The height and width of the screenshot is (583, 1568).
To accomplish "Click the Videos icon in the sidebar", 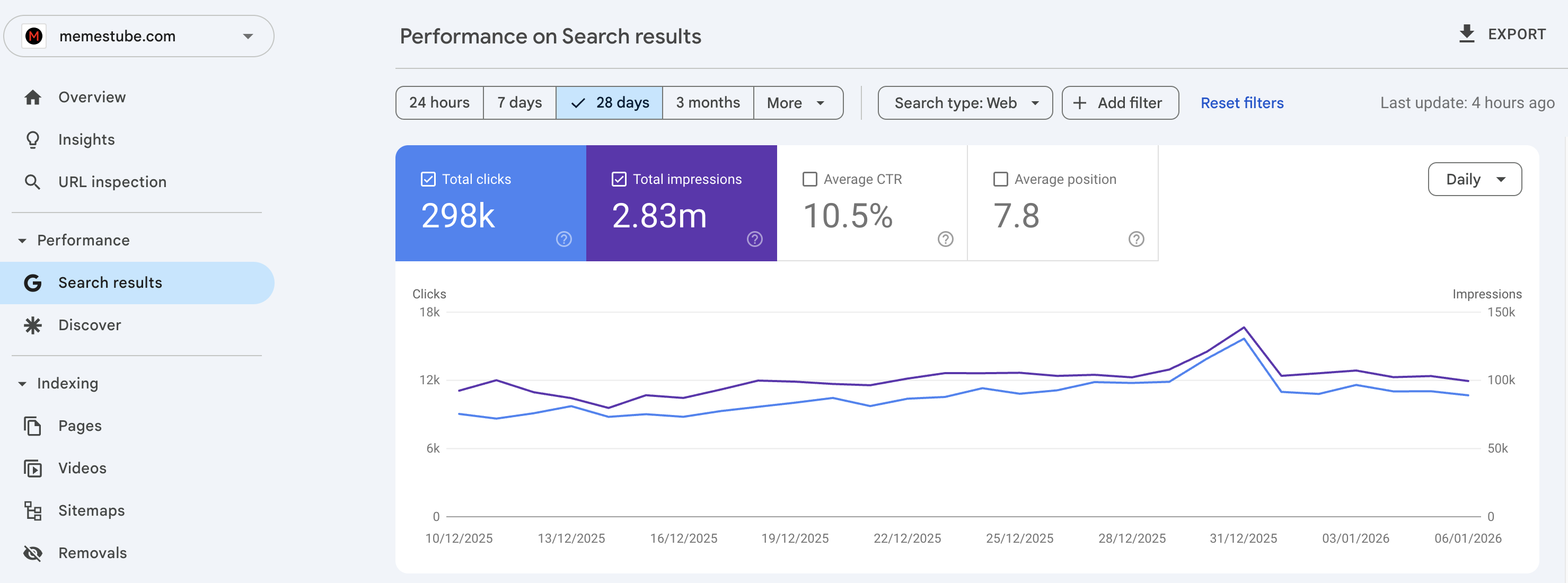I will 32,468.
